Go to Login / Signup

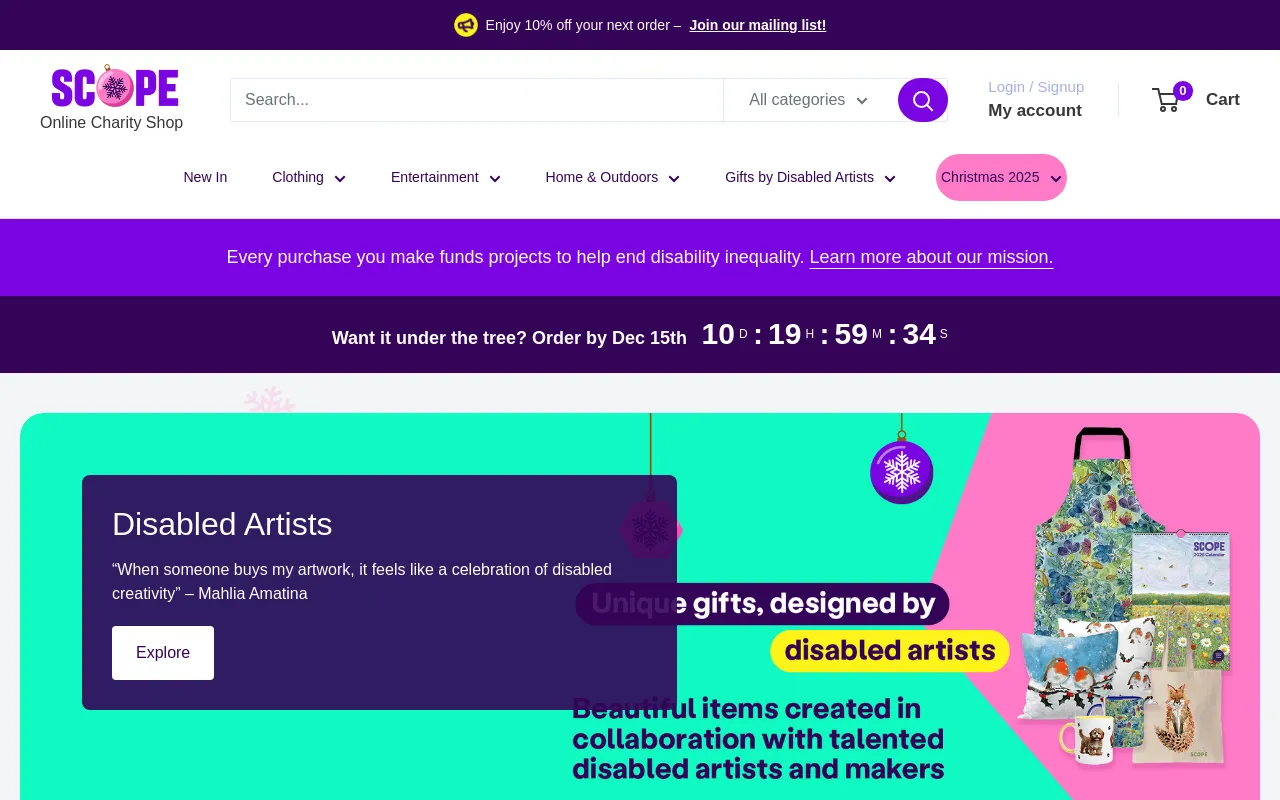[1035, 87]
